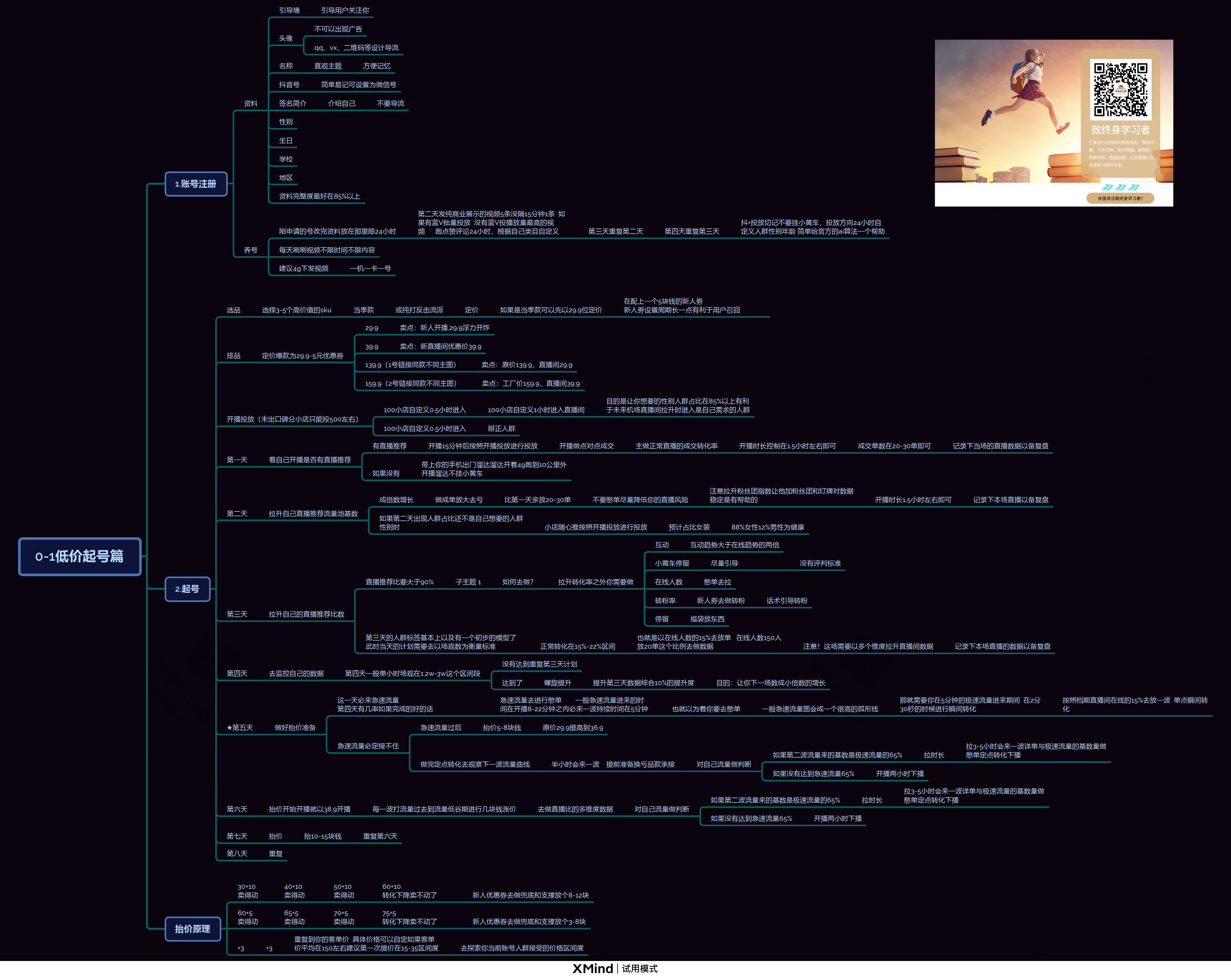The height and width of the screenshot is (980, 1231).
Task: Click the 试用模式 watermark text
Action: pos(640,969)
